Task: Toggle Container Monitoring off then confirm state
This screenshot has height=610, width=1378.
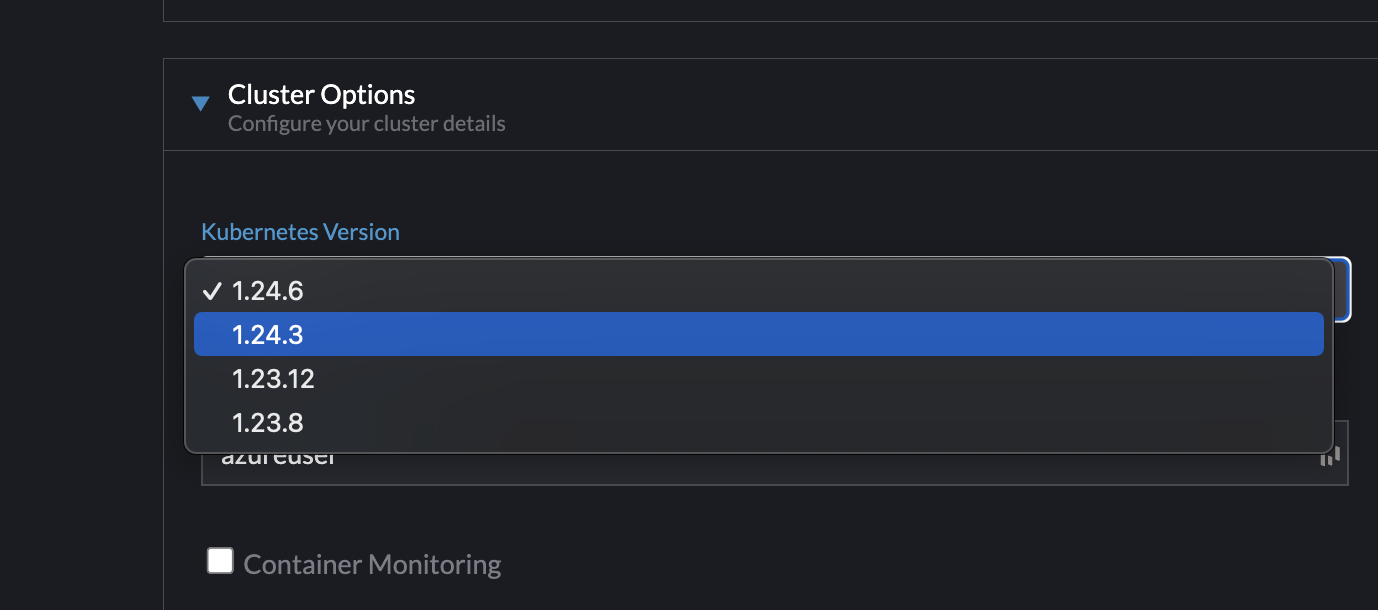Action: (220, 560)
